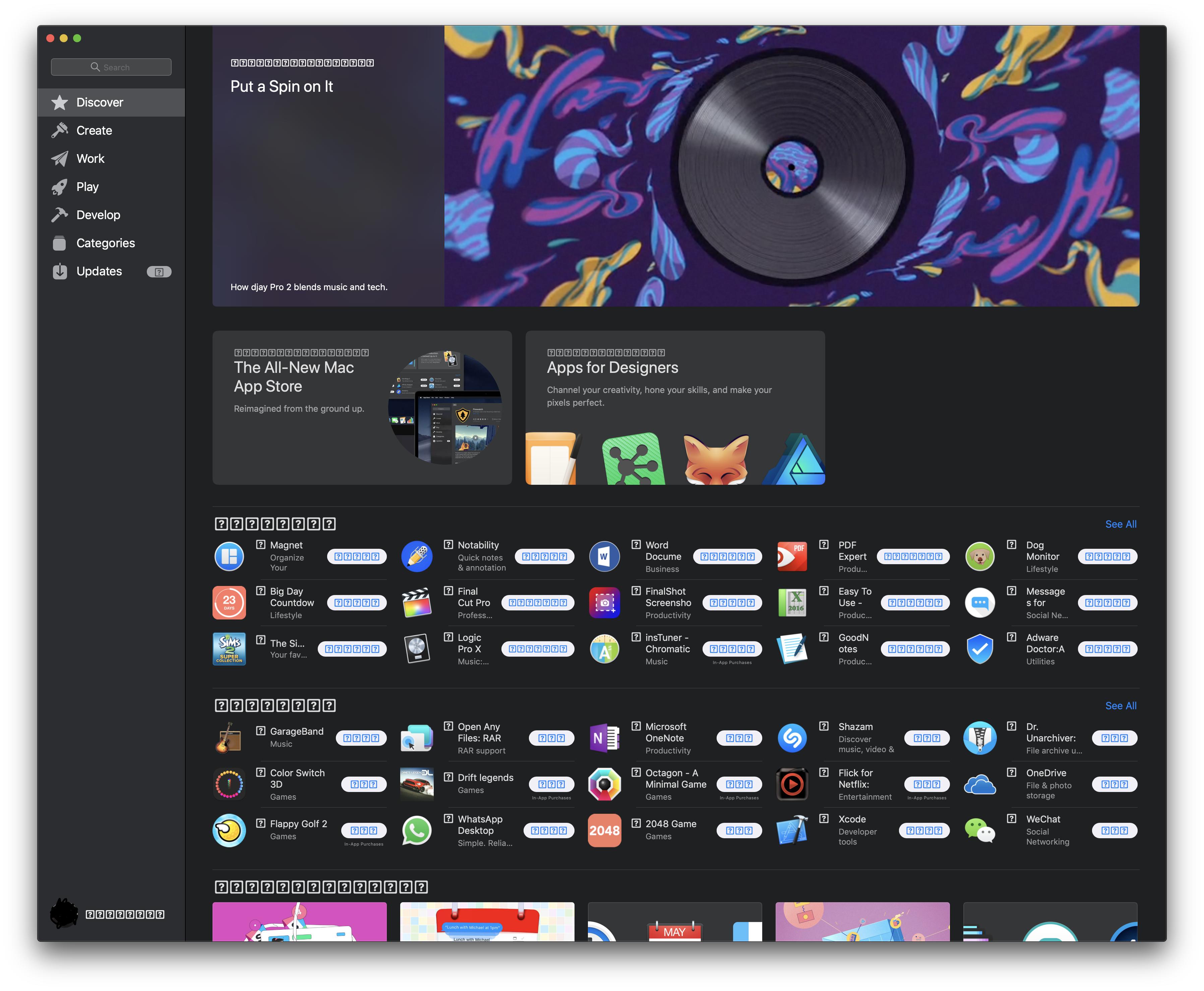
Task: Click the Messages for Social icon
Action: 979,603
